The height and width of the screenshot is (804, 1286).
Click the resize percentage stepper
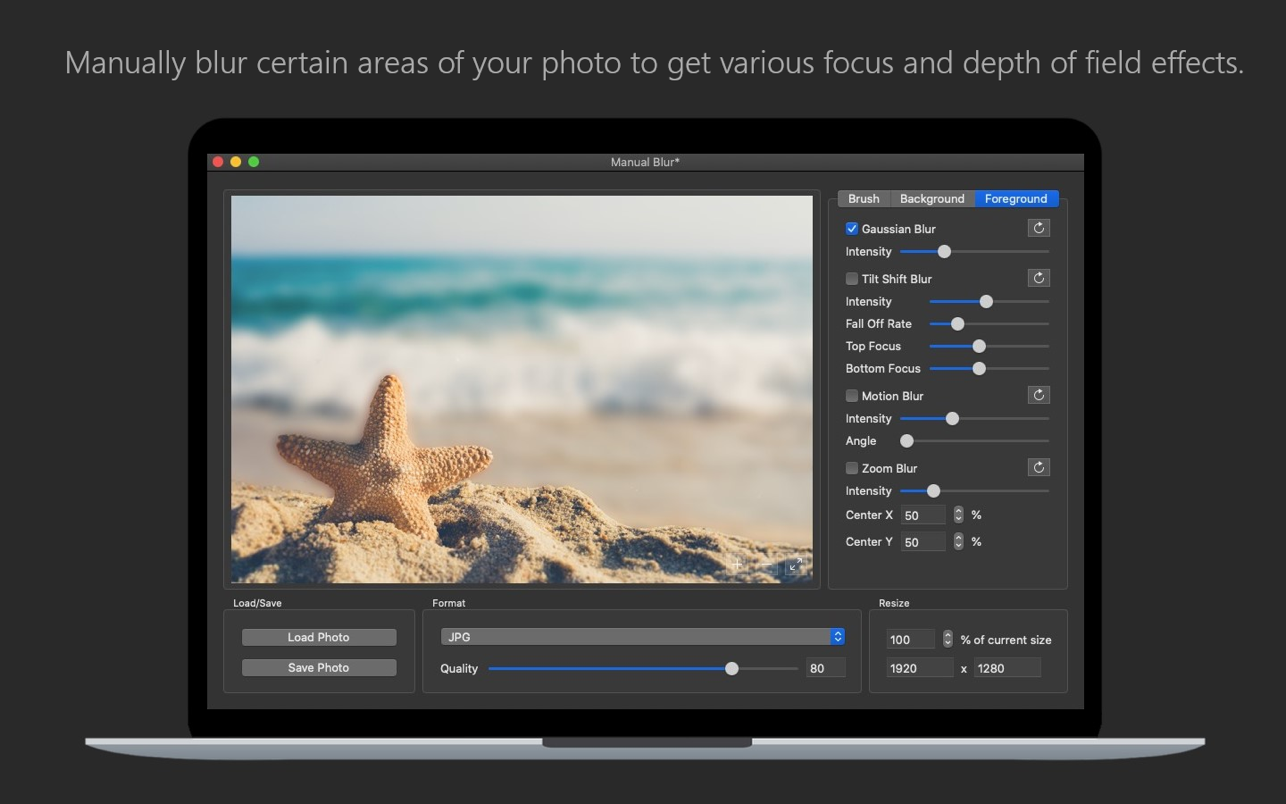948,639
